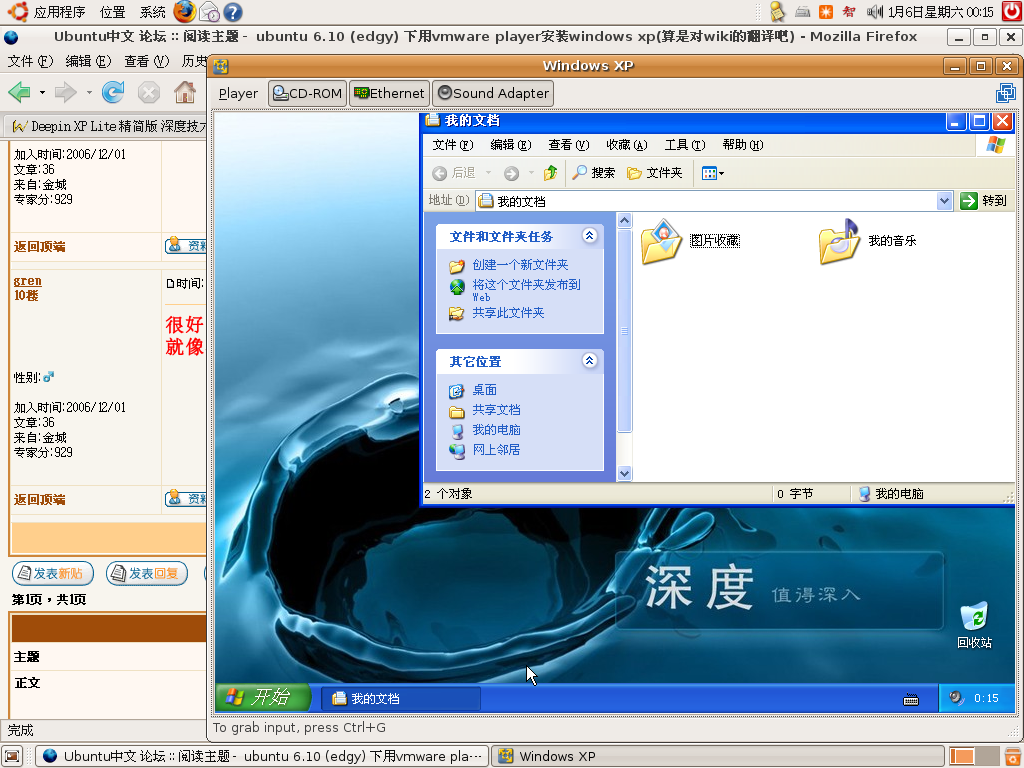The width and height of the screenshot is (1024, 768).
Task: Open the Views dropdown button in Explorer
Action: (712, 173)
